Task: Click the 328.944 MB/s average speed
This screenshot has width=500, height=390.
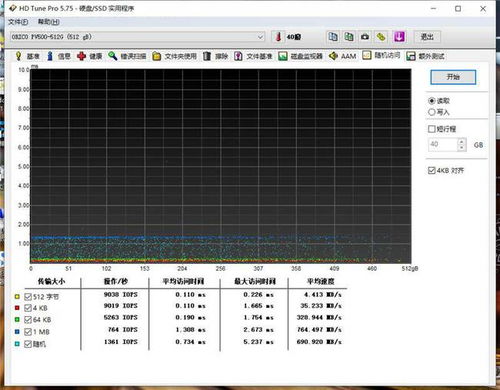Action: (x=319, y=317)
